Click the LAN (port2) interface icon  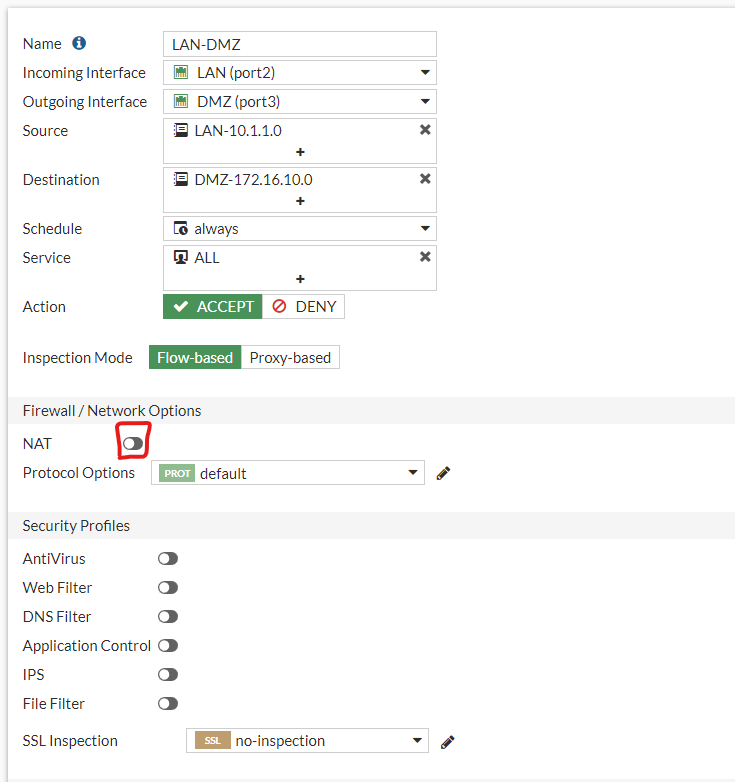[181, 72]
